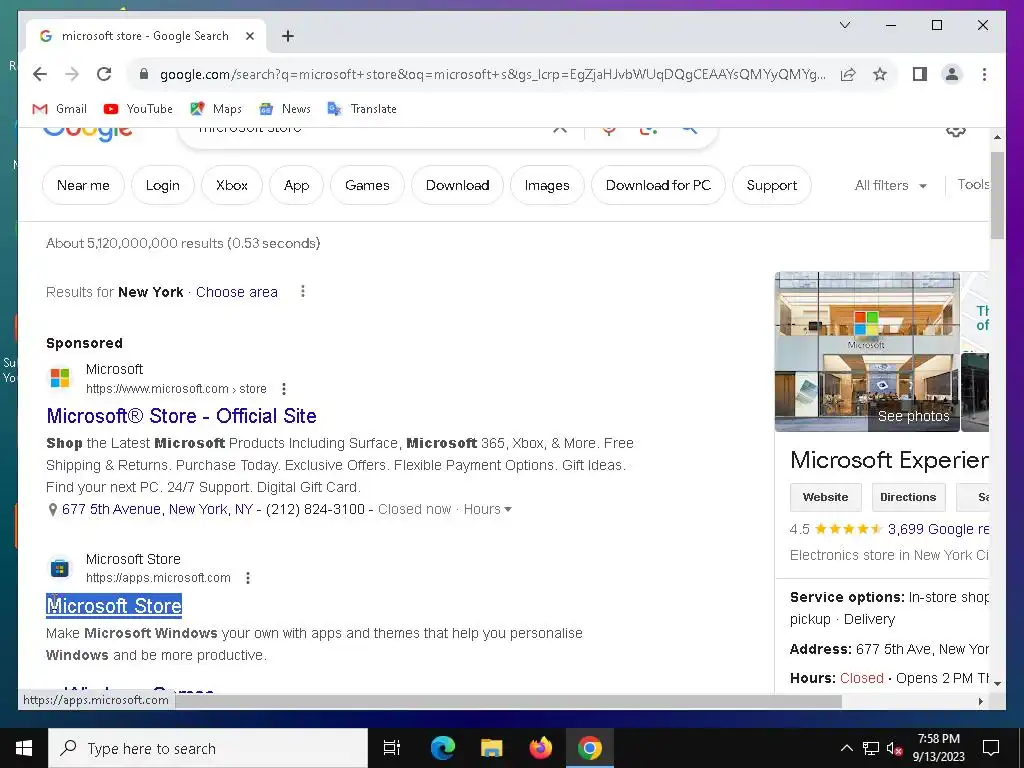Click the padlock site info icon

click(144, 74)
